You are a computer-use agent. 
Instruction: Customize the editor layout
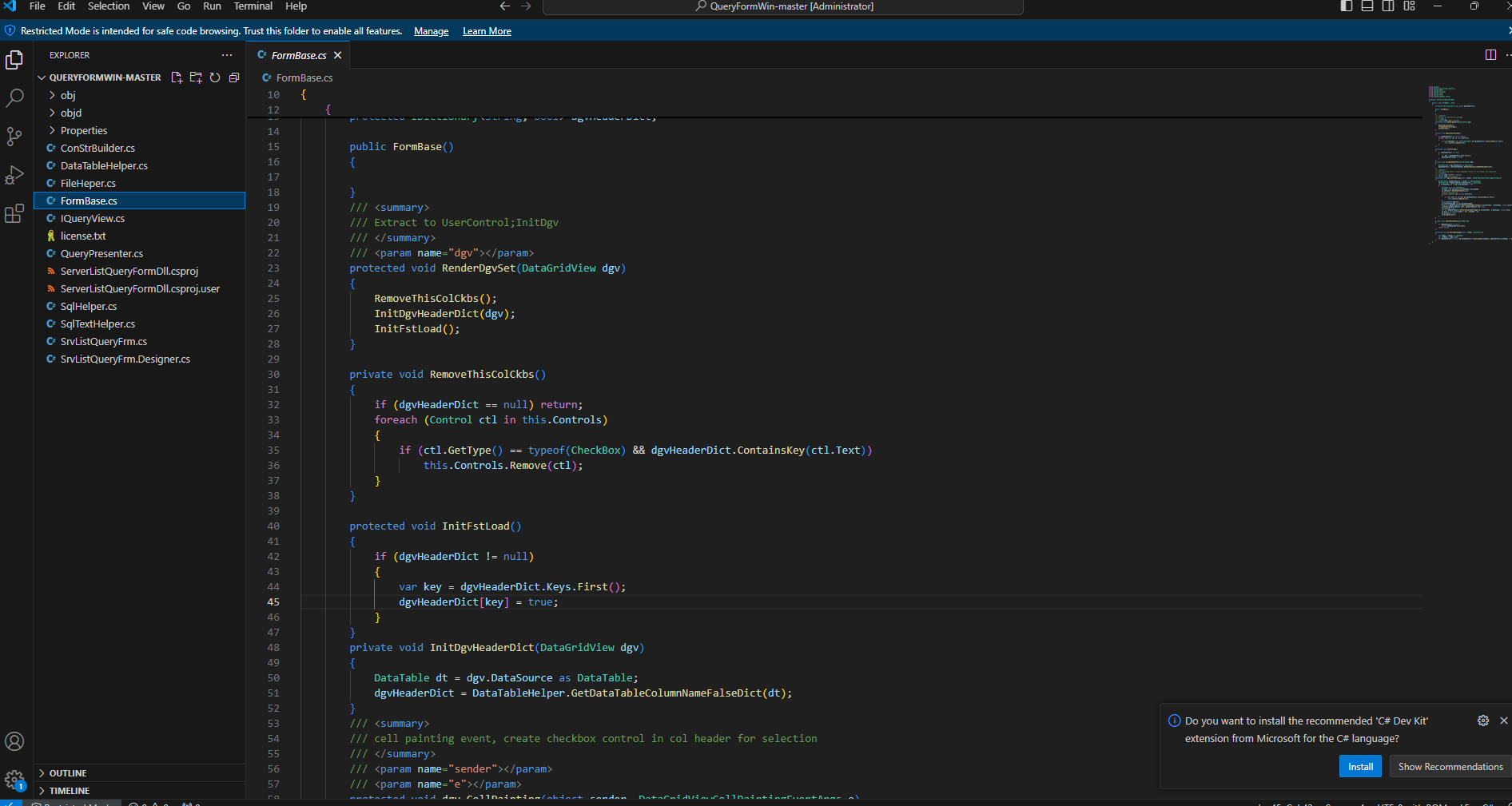[1409, 6]
